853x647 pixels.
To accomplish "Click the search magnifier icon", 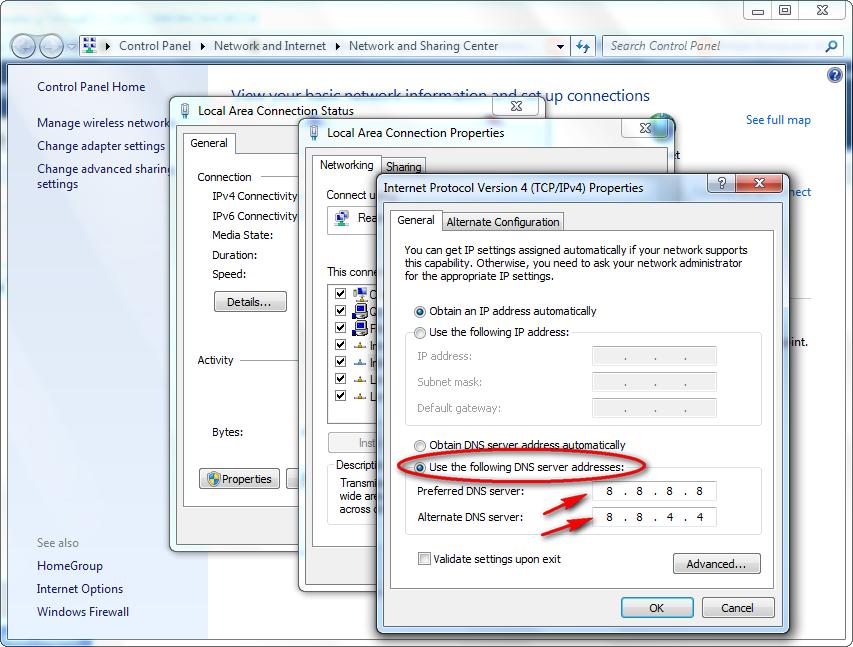I will point(832,46).
